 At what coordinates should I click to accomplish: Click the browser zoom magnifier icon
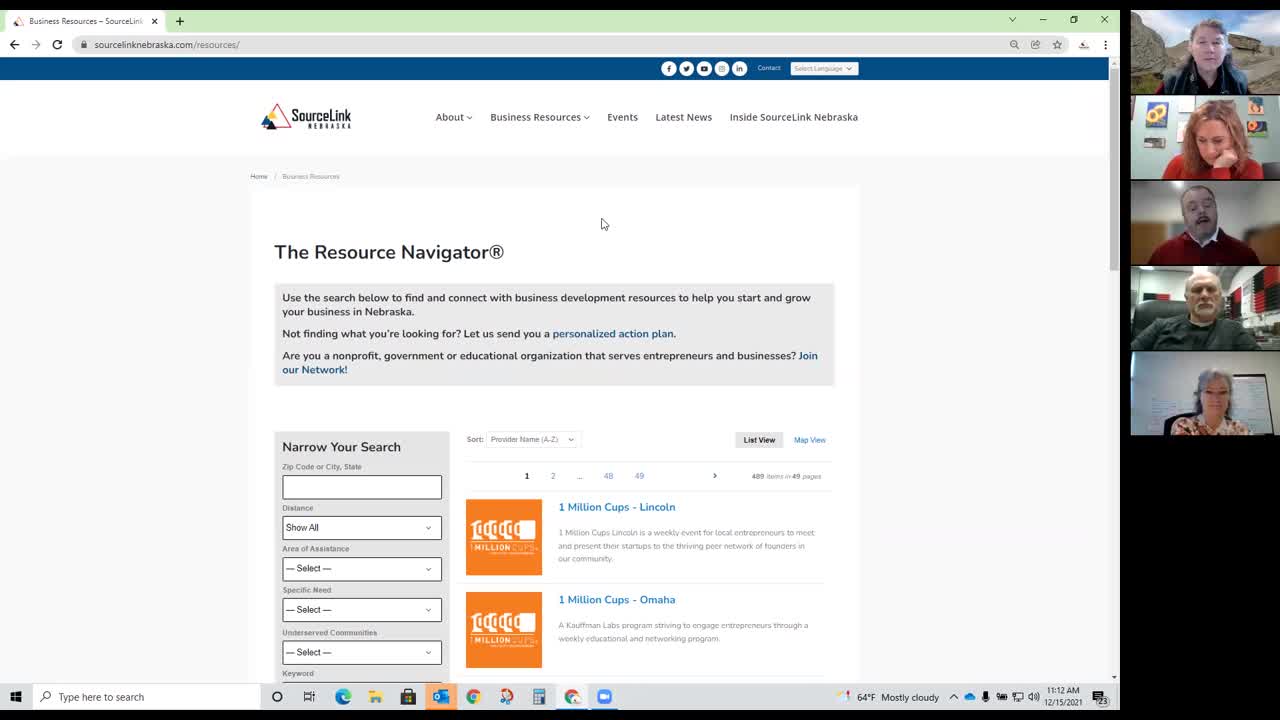point(1014,44)
